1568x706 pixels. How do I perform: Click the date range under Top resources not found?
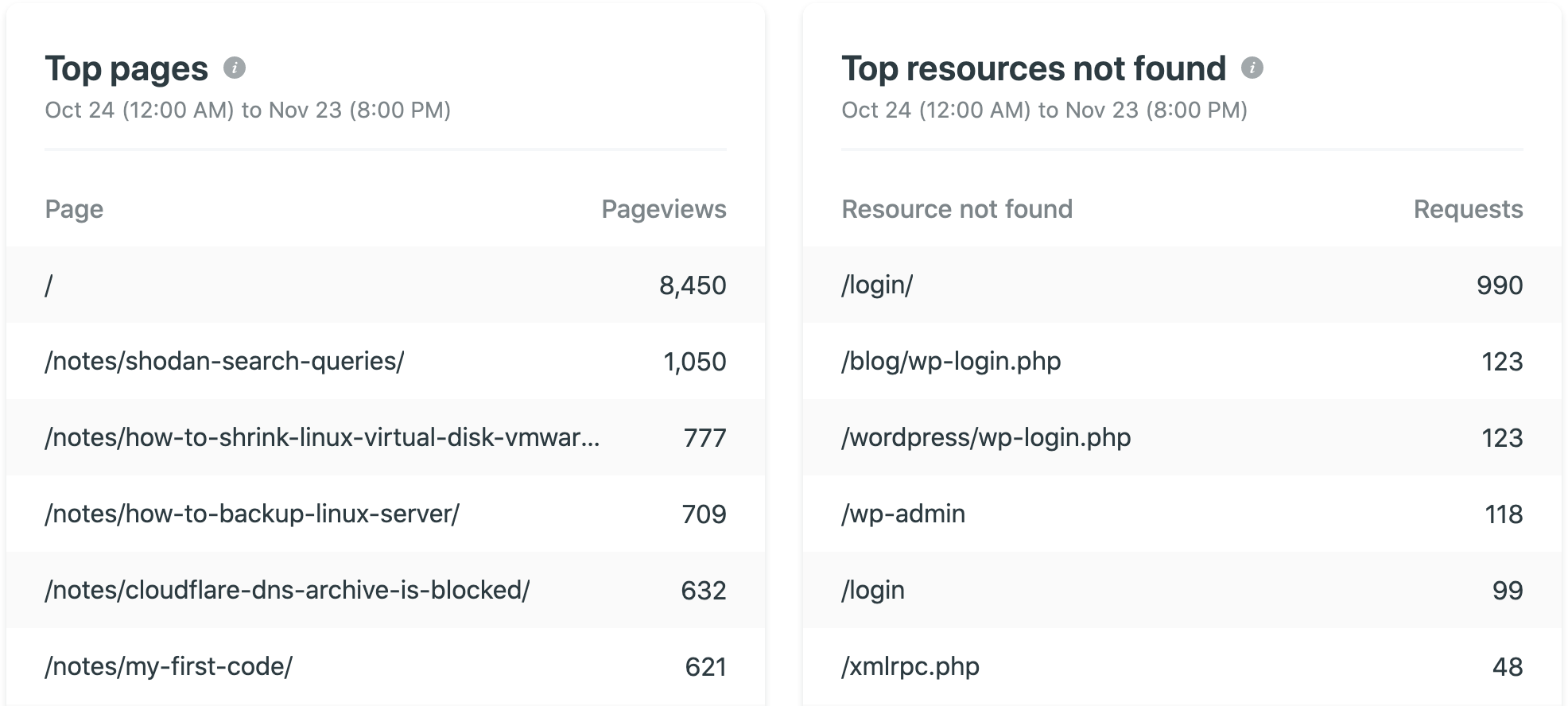[x=1044, y=111]
